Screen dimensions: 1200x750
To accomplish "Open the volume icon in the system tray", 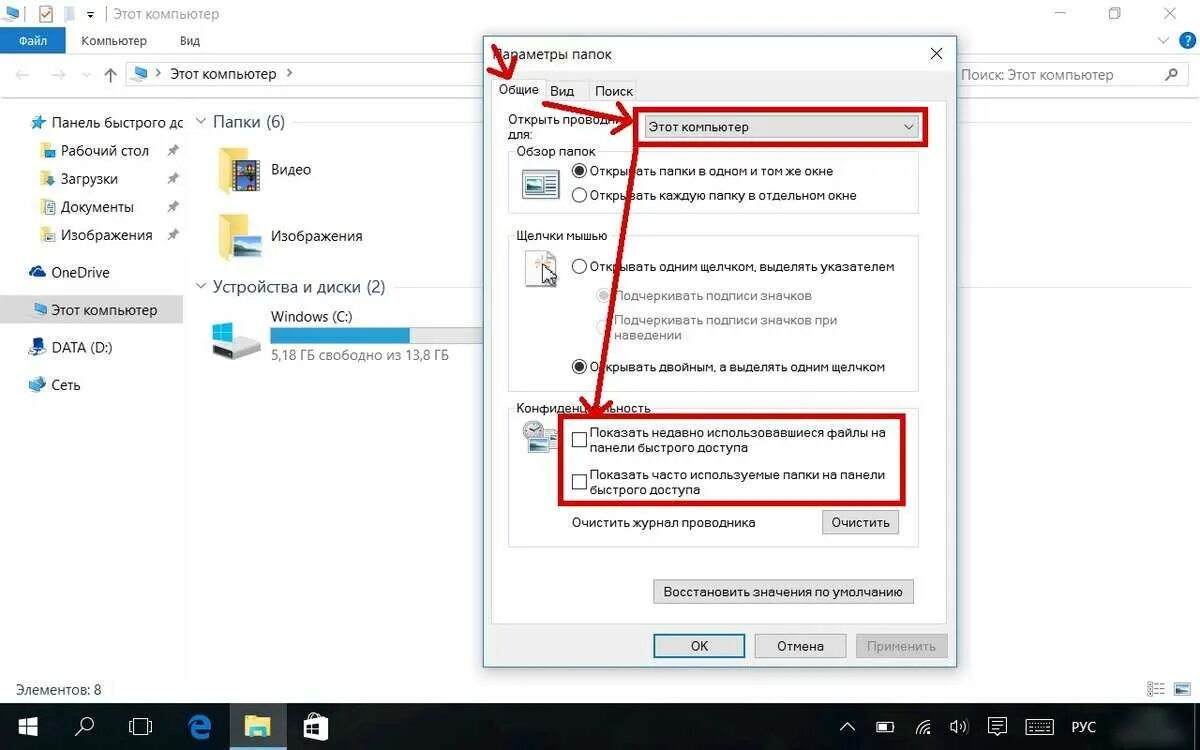I will (959, 727).
